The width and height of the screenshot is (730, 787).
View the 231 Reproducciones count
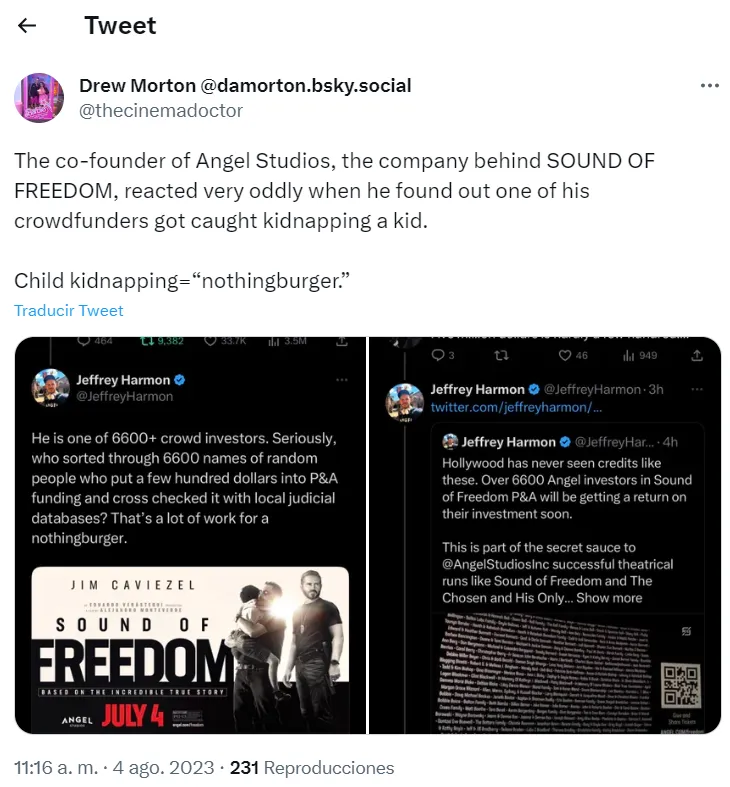tap(312, 768)
